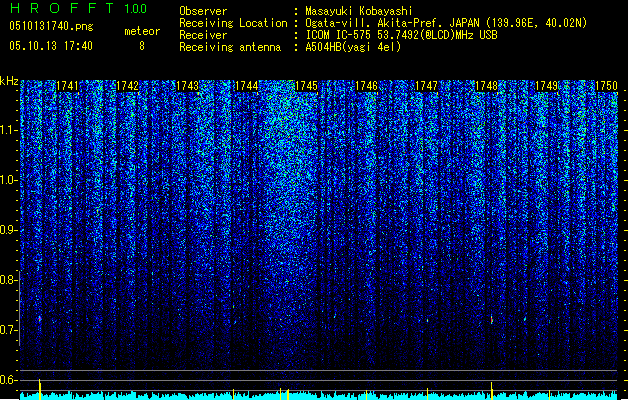The height and width of the screenshot is (400, 629).
Task: Select the A504HB(yagi 4el) antenna text
Action: [x=353, y=47]
